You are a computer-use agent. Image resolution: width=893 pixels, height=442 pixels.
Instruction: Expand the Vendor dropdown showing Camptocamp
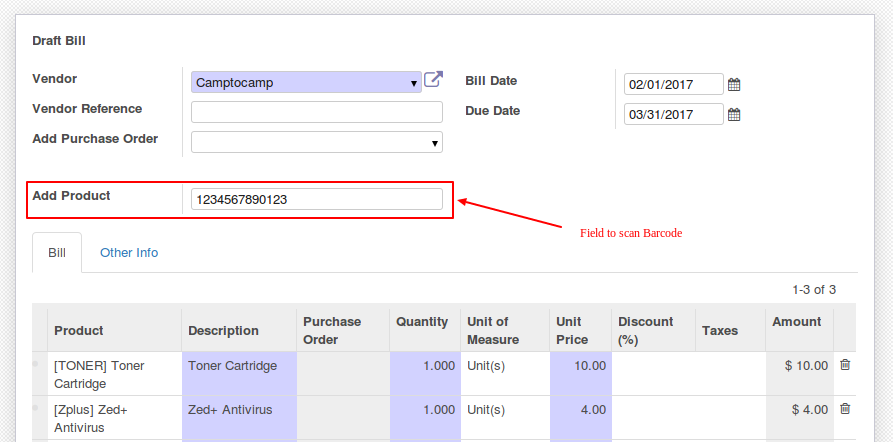point(306,82)
